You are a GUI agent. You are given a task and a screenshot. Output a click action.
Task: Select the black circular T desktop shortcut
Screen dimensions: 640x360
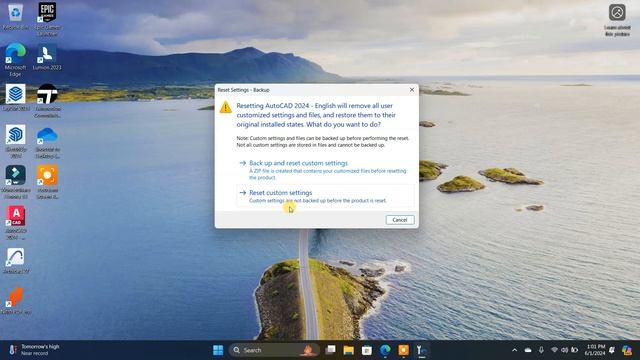[47, 101]
